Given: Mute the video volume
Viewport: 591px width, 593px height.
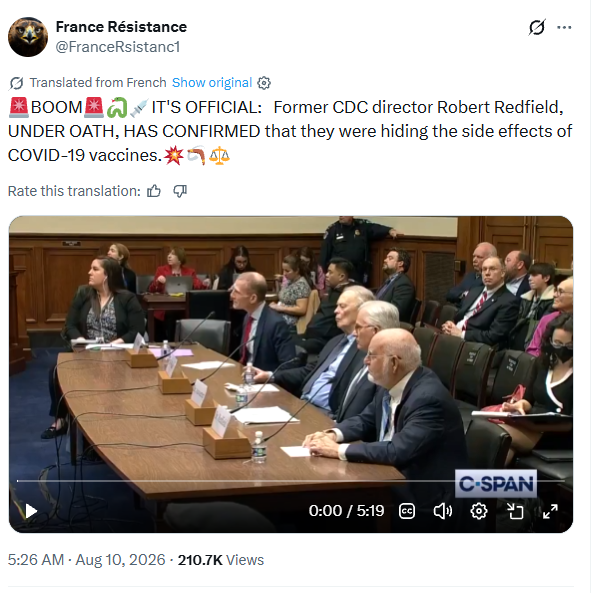Looking at the screenshot, I should (x=443, y=511).
